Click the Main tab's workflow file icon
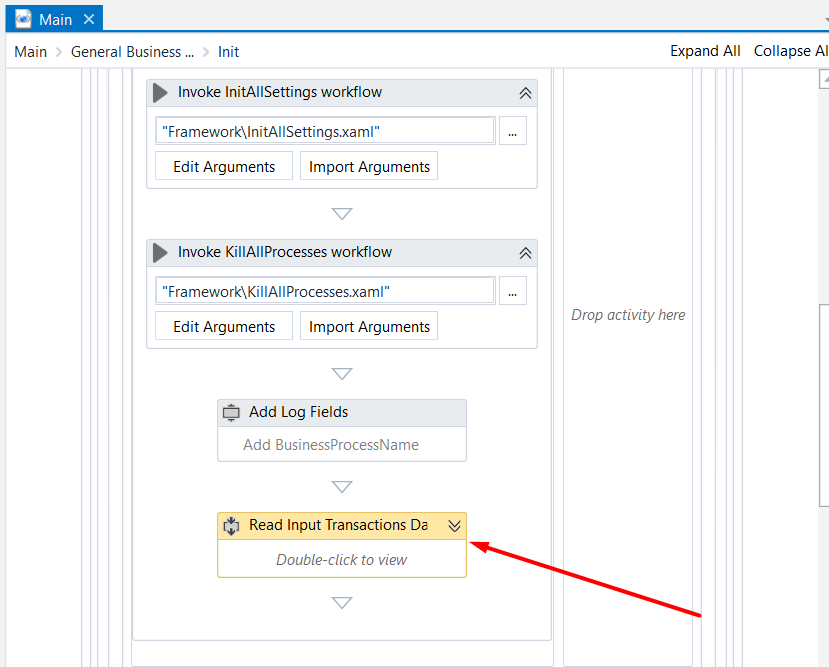Image resolution: width=829 pixels, height=667 pixels. [23, 19]
